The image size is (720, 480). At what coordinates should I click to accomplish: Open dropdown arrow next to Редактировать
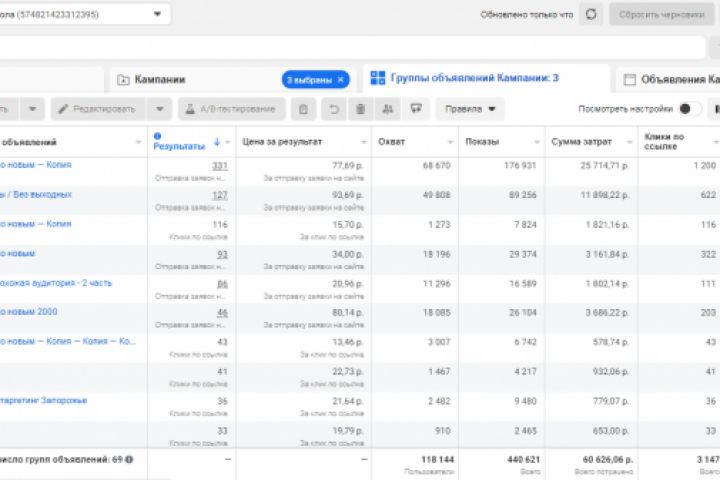159,109
